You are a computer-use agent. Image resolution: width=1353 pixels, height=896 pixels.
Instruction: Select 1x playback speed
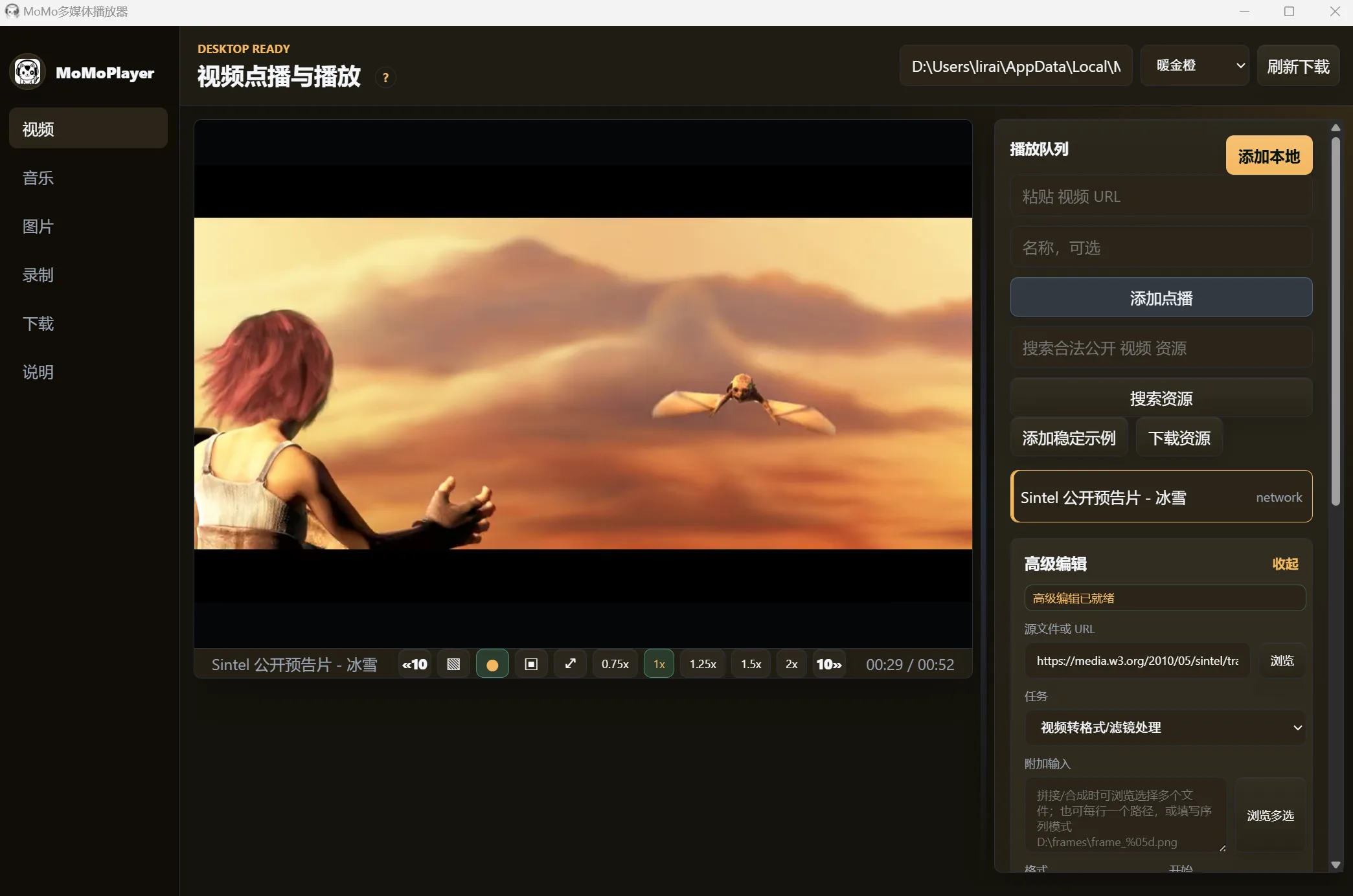pyautogui.click(x=659, y=664)
